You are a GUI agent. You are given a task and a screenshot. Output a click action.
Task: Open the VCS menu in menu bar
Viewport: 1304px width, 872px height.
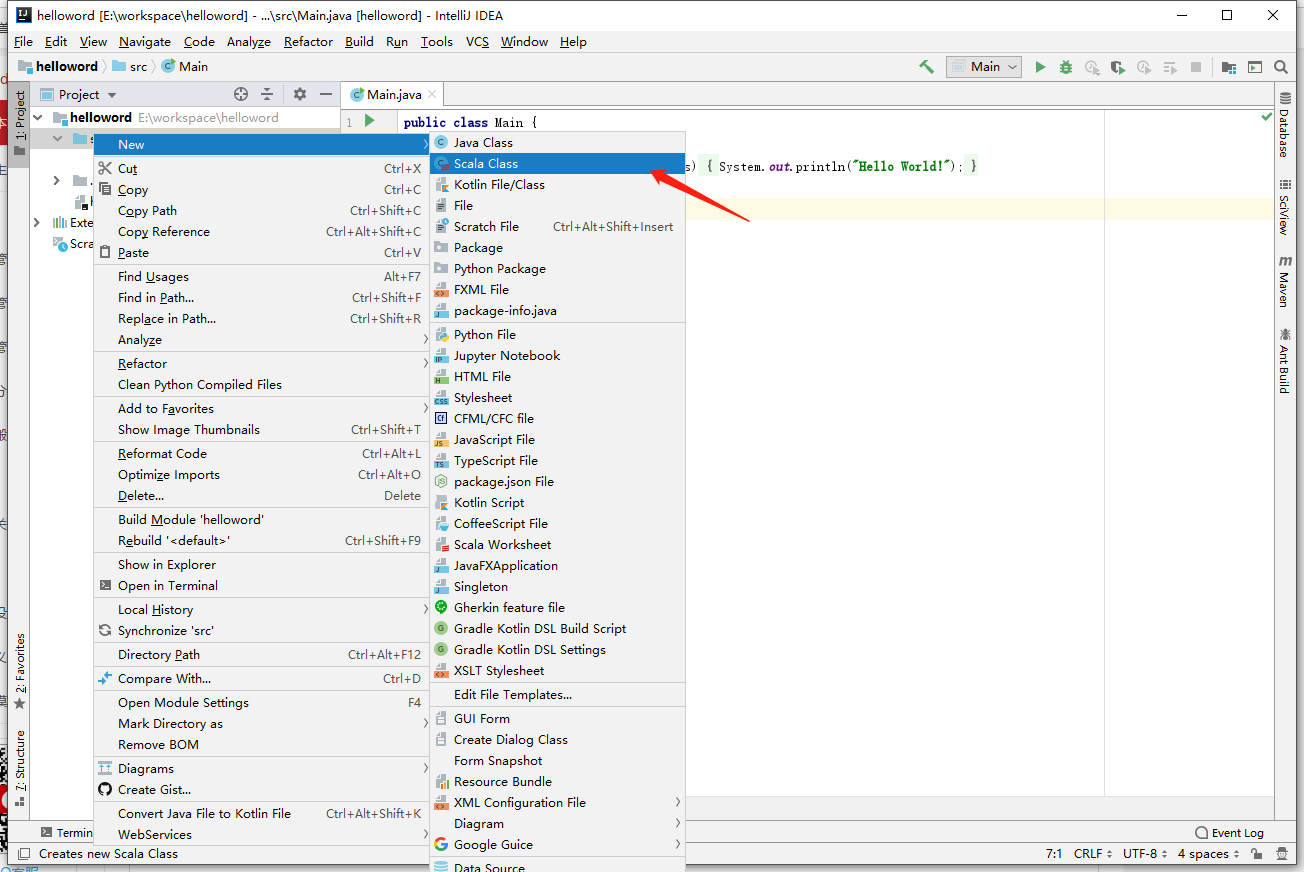coord(477,41)
